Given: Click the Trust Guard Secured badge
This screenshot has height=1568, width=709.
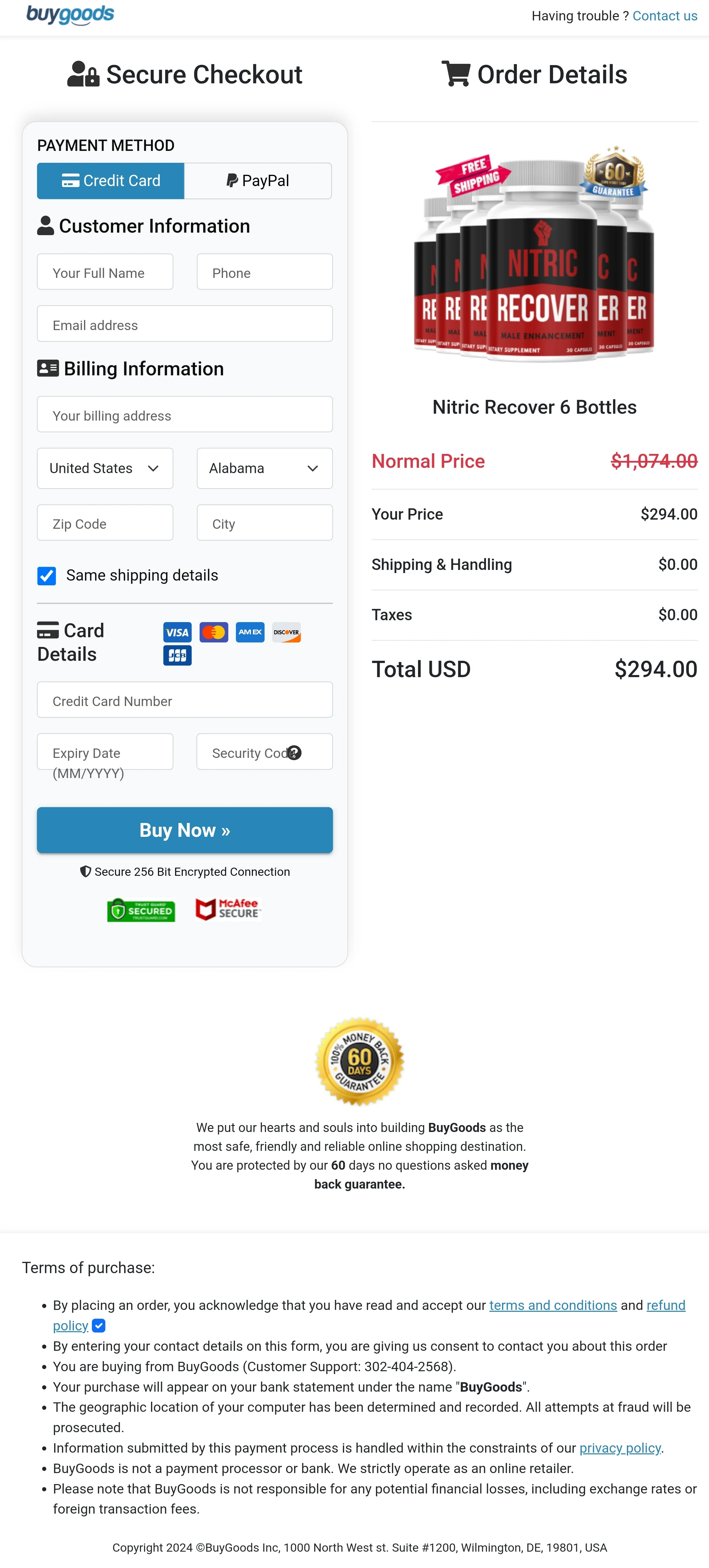Looking at the screenshot, I should [x=141, y=910].
